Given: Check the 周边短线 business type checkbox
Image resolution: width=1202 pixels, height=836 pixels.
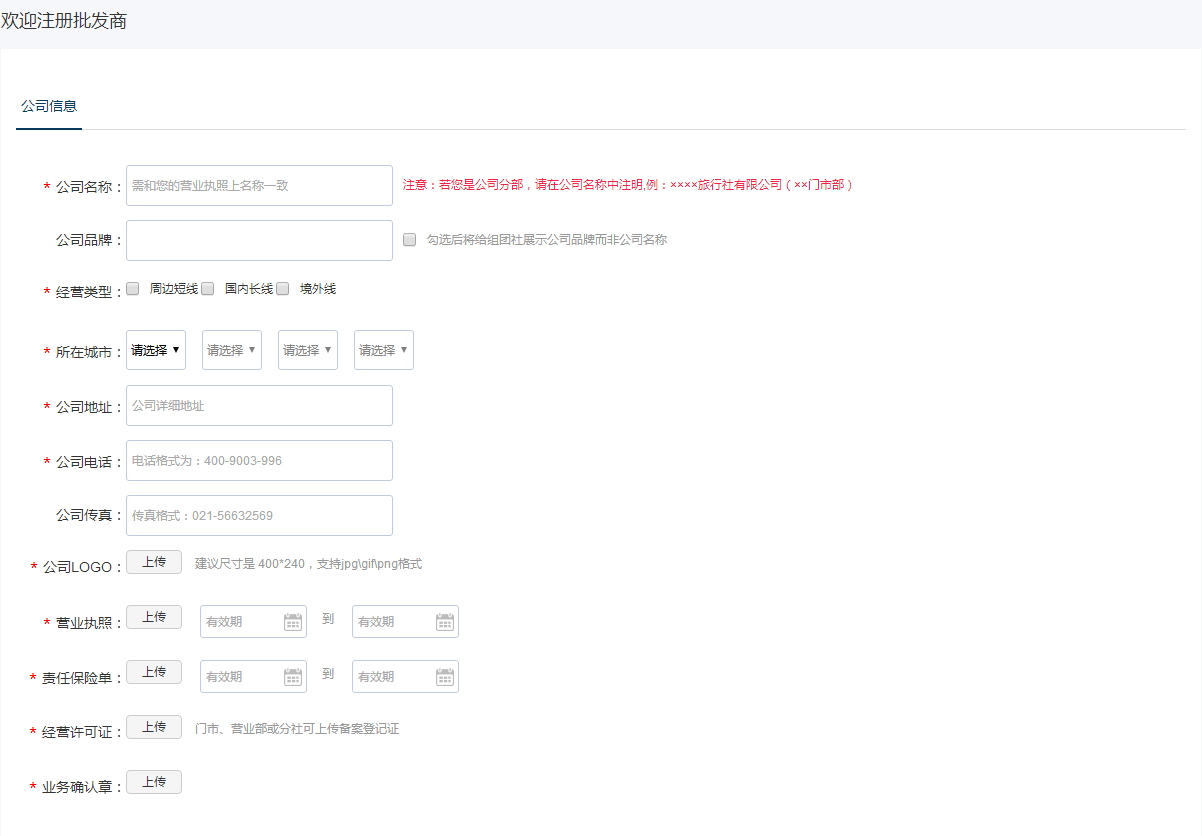Looking at the screenshot, I should [132, 289].
